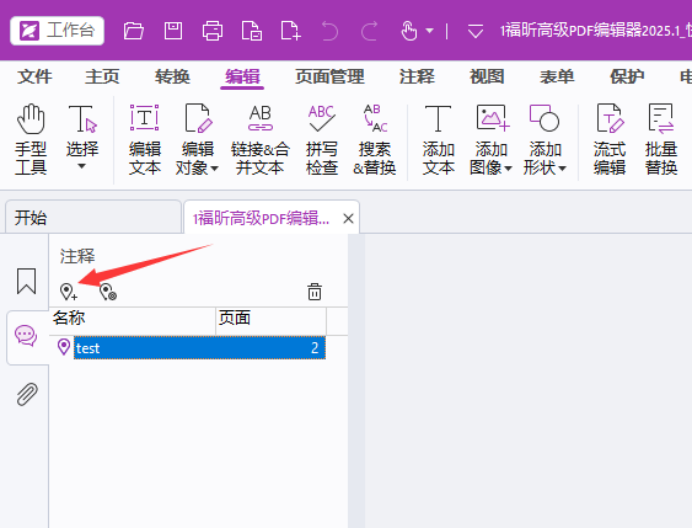Image resolution: width=693 pixels, height=528 pixels.
Task: Close the 1福昕高级PDF编辑 document tab
Action: click(348, 218)
